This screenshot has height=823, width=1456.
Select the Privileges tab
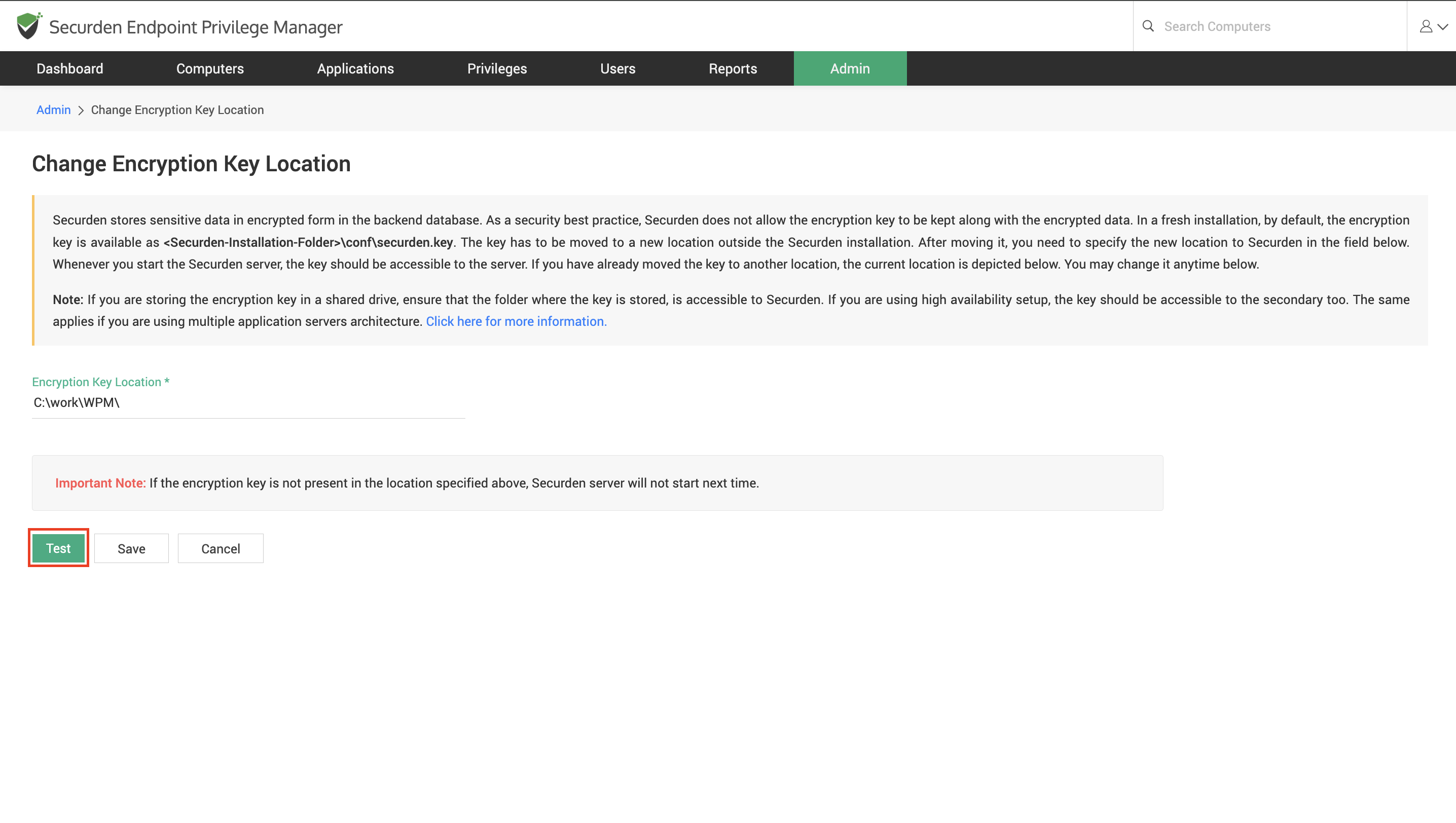coord(497,68)
